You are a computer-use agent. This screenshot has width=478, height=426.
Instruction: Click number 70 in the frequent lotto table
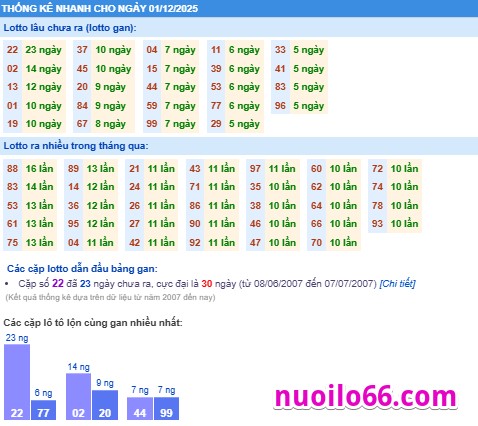point(316,242)
